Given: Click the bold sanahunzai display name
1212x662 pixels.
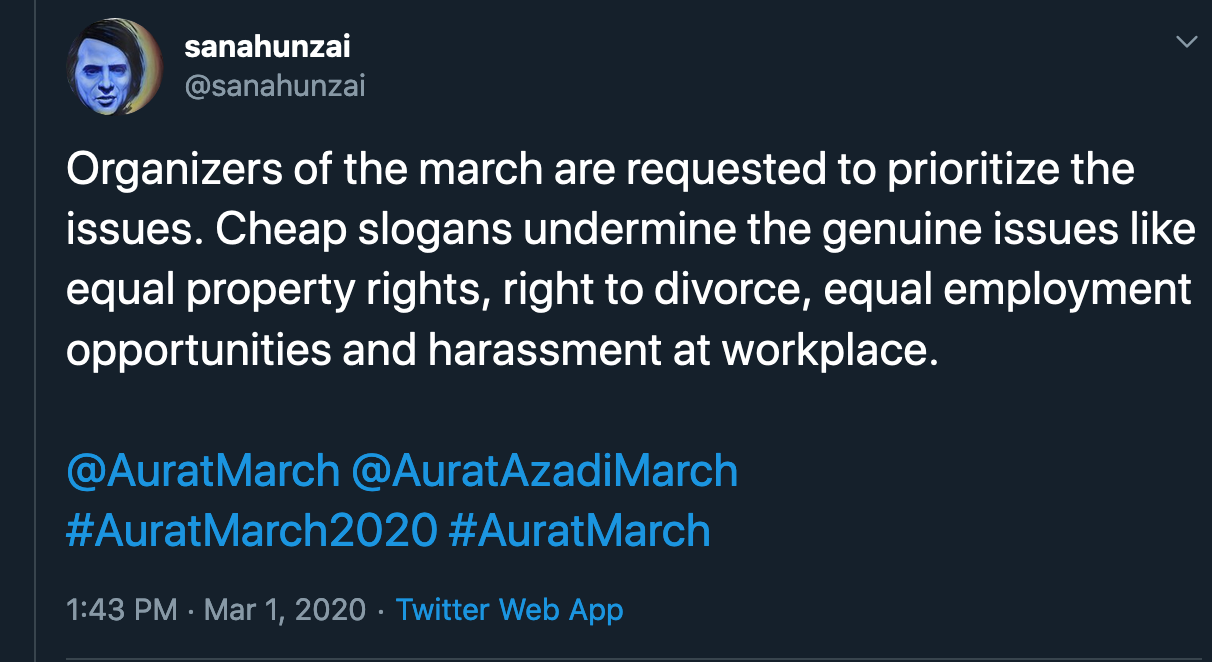Looking at the screenshot, I should click(267, 46).
